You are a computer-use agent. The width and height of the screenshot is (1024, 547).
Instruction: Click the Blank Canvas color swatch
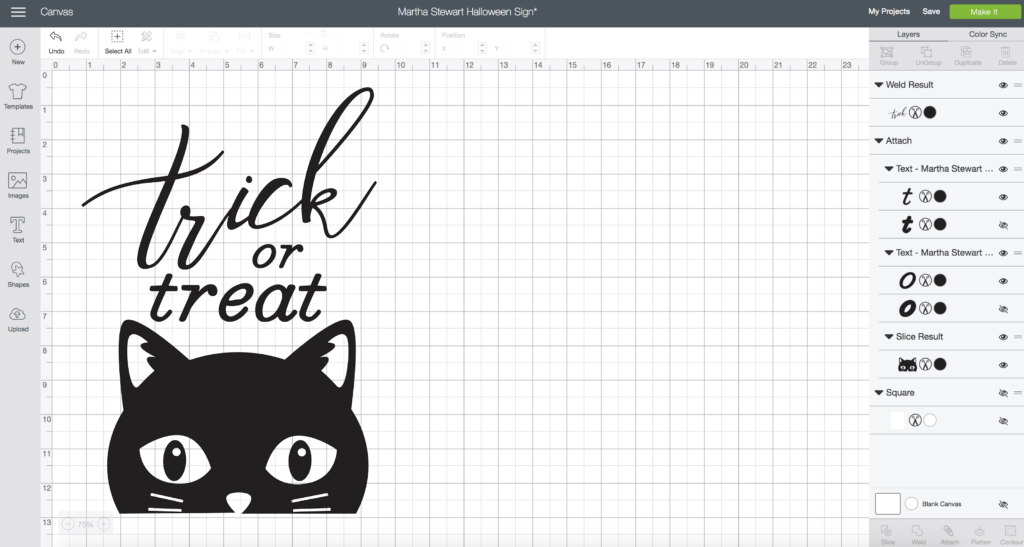click(x=911, y=504)
